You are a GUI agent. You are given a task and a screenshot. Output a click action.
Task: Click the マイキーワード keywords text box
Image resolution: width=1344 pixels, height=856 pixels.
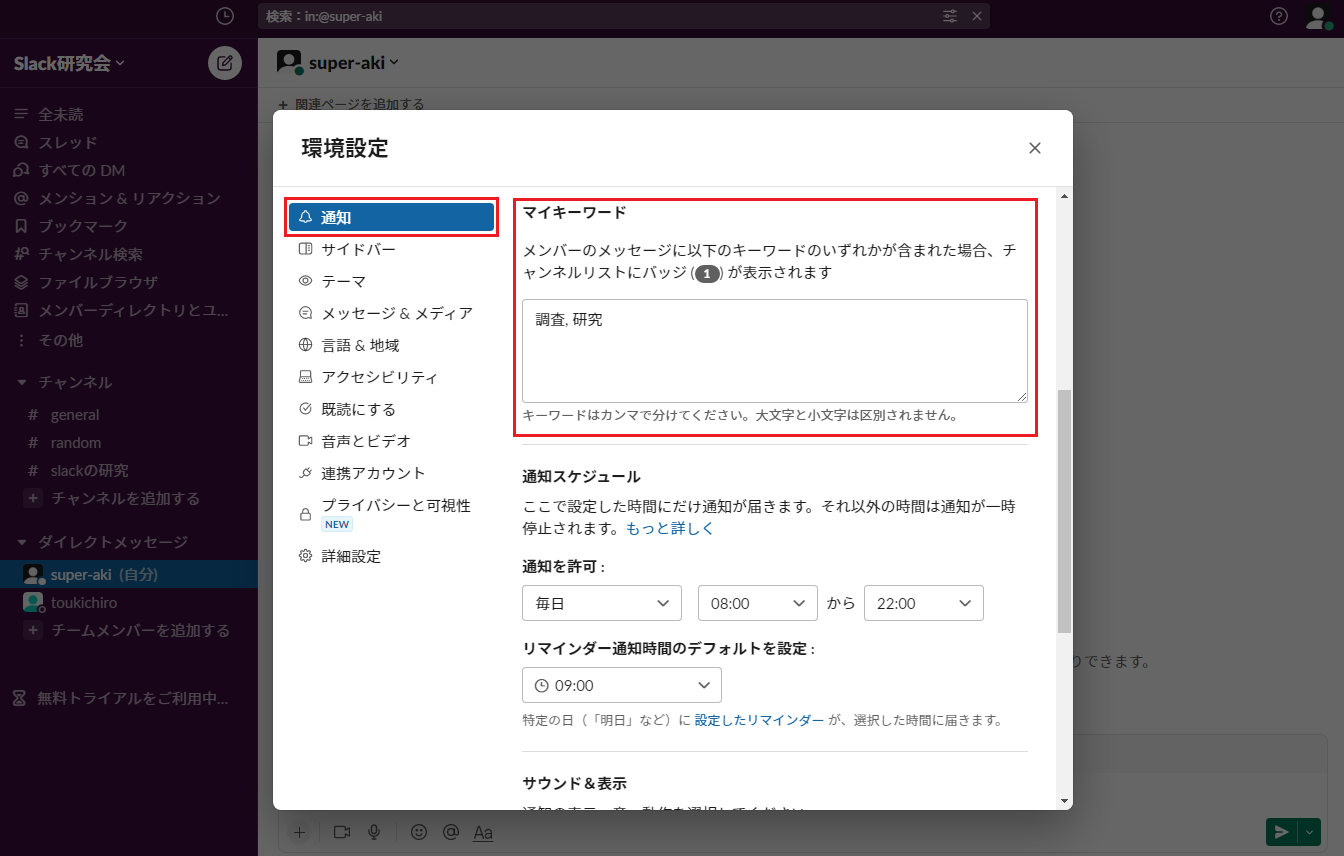pyautogui.click(x=774, y=351)
